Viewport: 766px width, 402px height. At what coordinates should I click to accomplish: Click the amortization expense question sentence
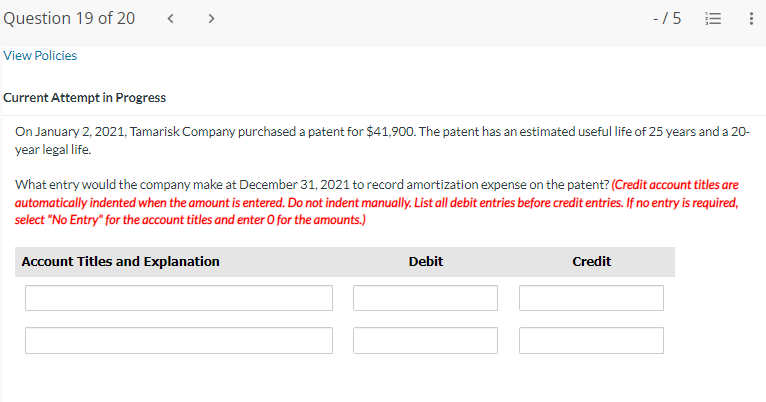point(310,185)
